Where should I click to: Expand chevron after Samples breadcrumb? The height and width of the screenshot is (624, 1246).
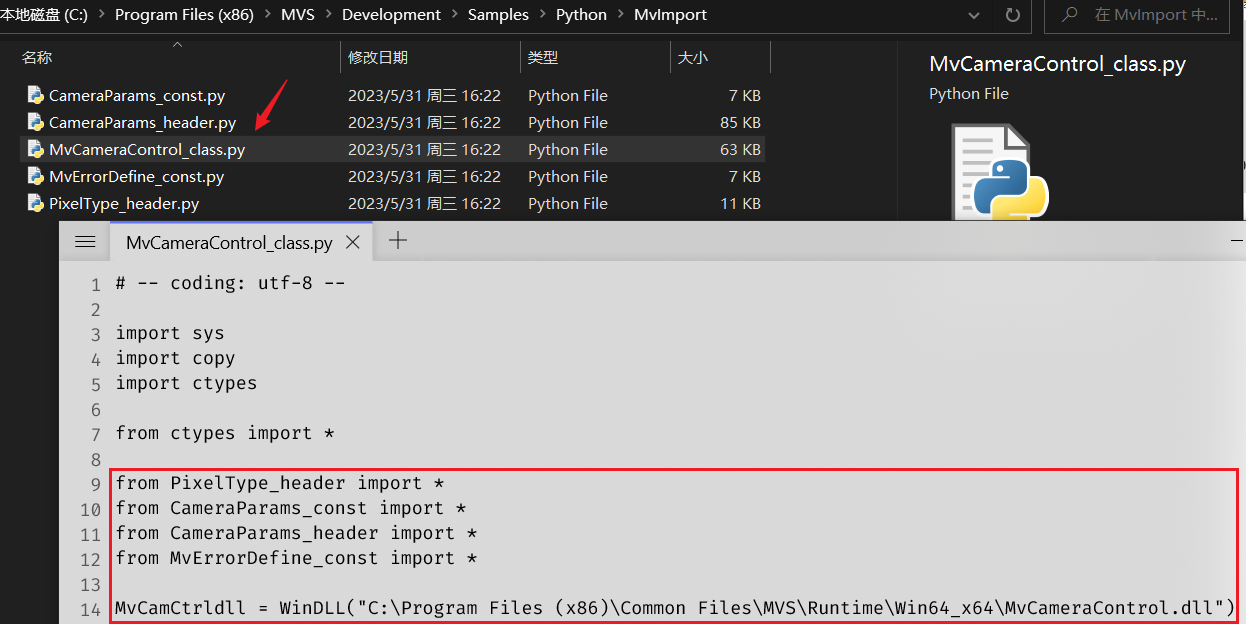pyautogui.click(x=543, y=15)
